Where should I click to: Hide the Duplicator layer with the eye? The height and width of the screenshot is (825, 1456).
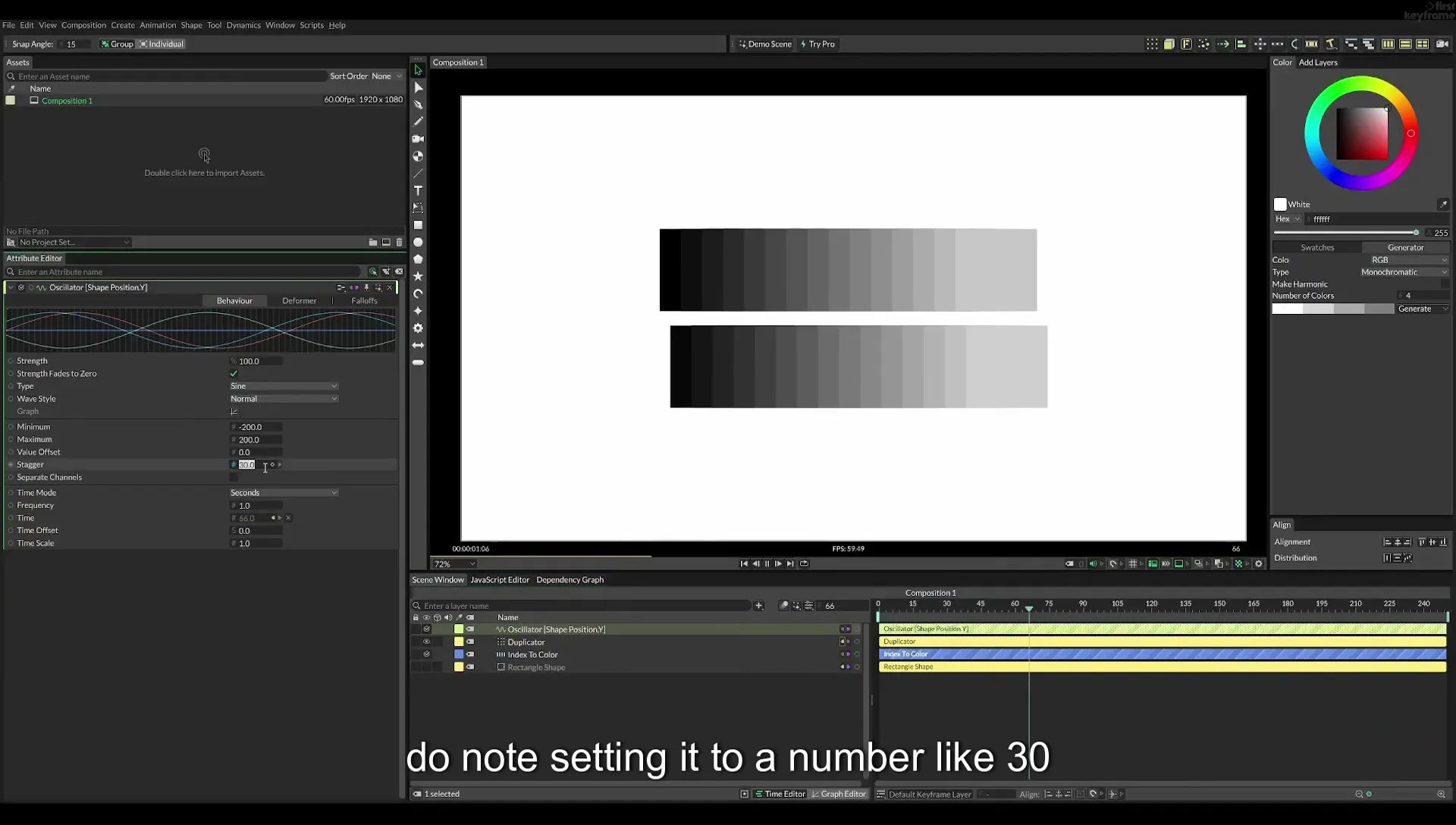pos(426,642)
